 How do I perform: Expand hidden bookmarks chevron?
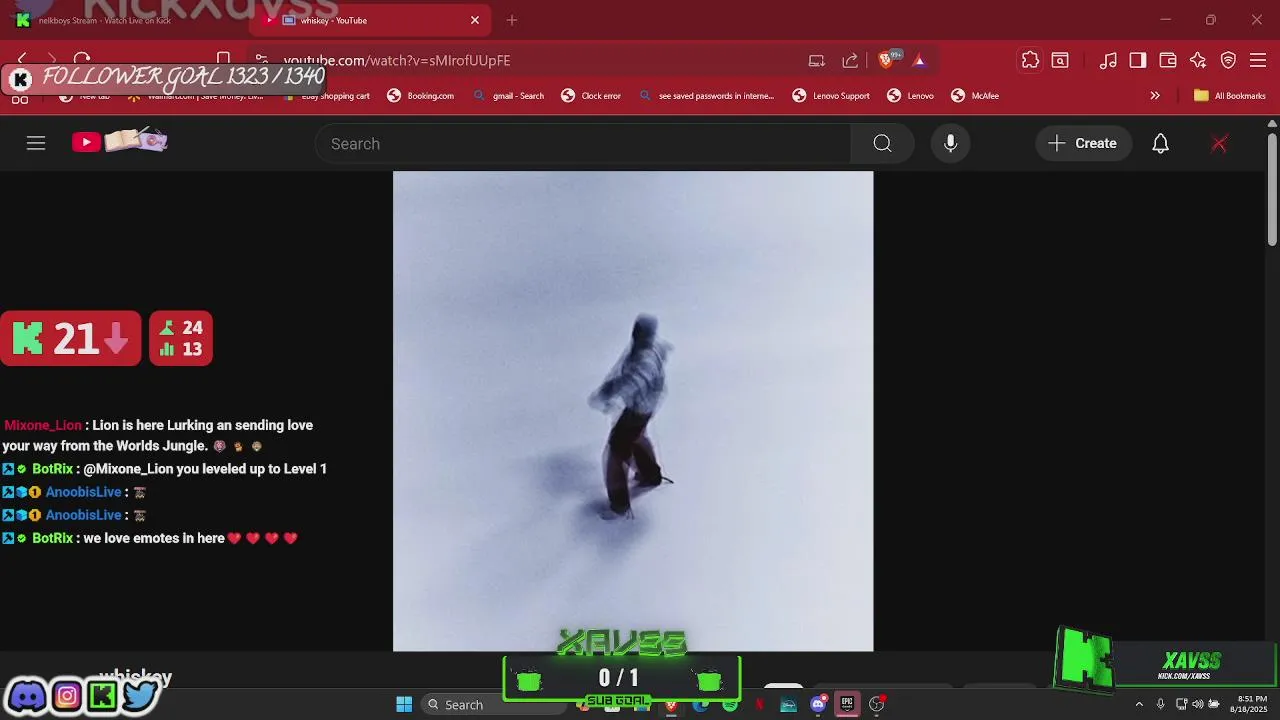click(1155, 96)
